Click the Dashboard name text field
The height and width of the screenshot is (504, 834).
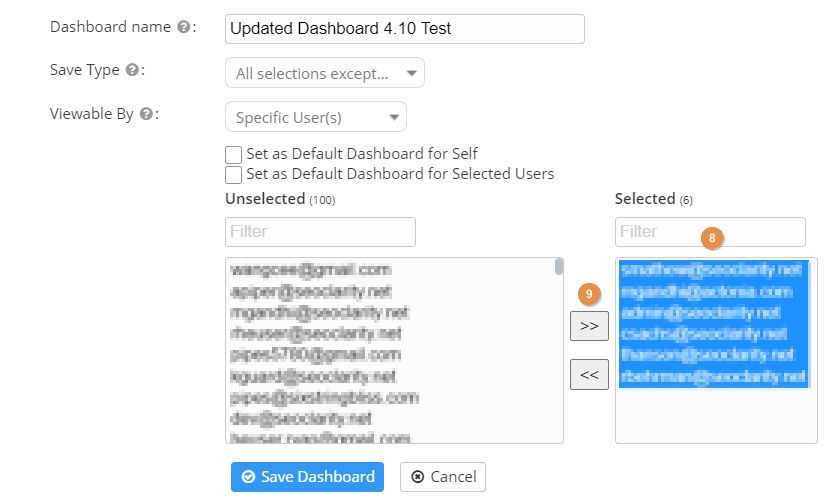[405, 29]
